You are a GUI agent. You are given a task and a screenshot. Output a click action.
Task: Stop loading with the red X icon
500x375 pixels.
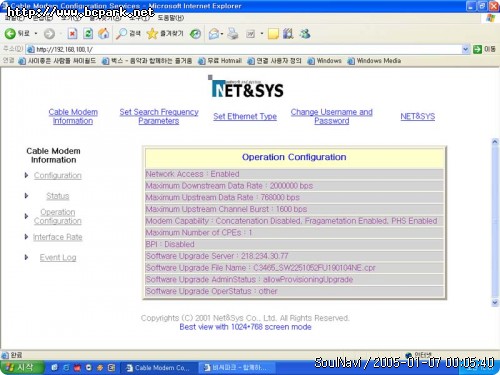(72, 33)
